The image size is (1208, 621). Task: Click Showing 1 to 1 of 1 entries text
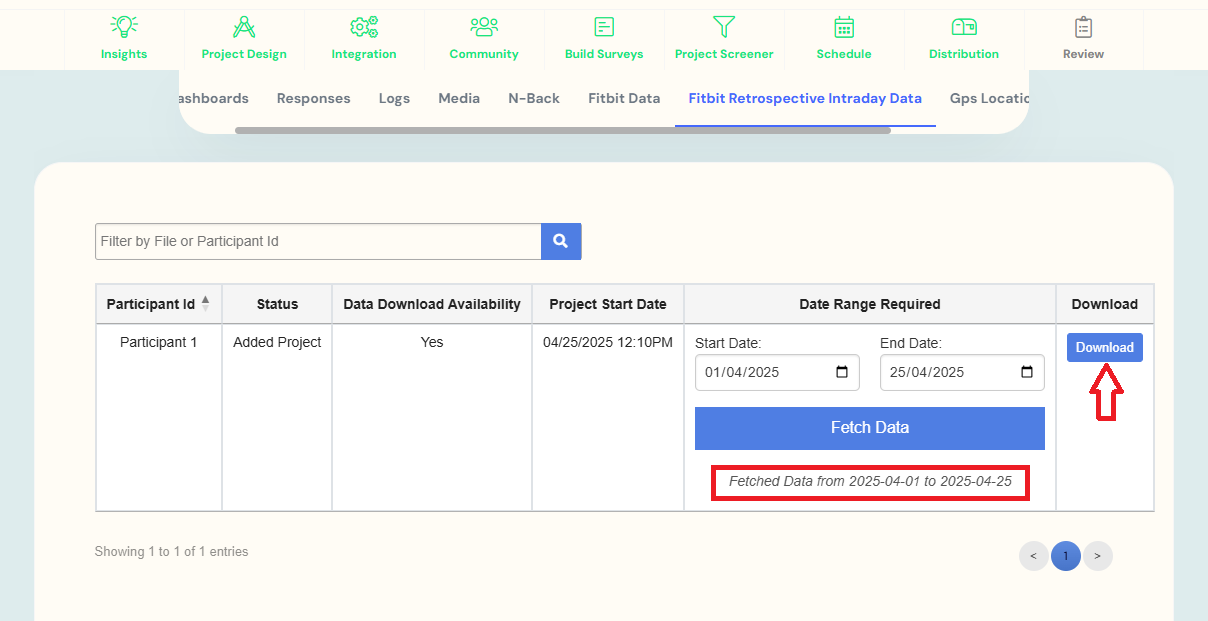coord(171,552)
